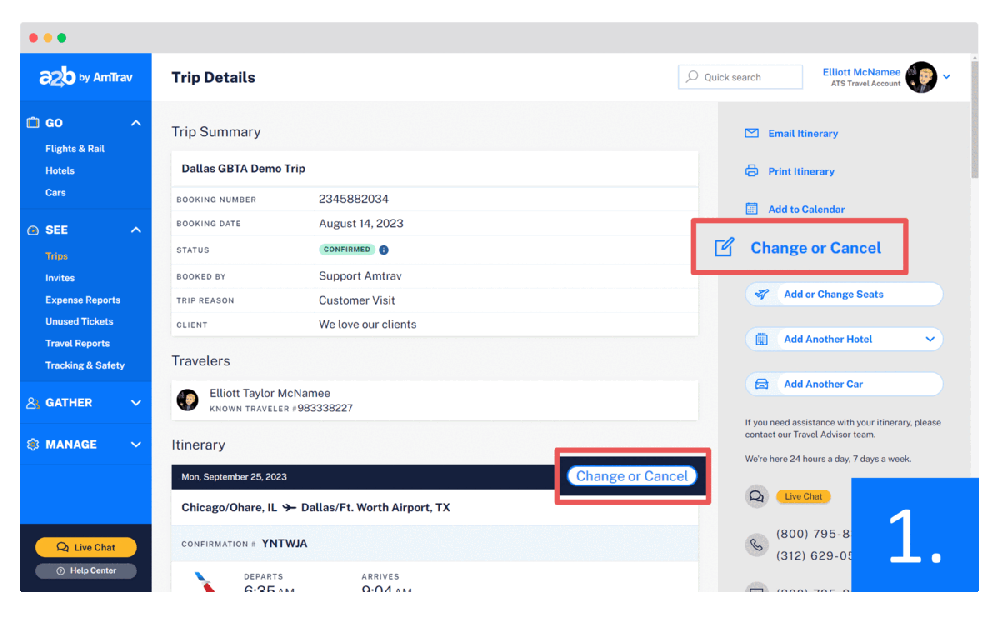Click the Email Itinerary envelope icon
Viewport: 1000px width, 635px height.
tap(751, 133)
